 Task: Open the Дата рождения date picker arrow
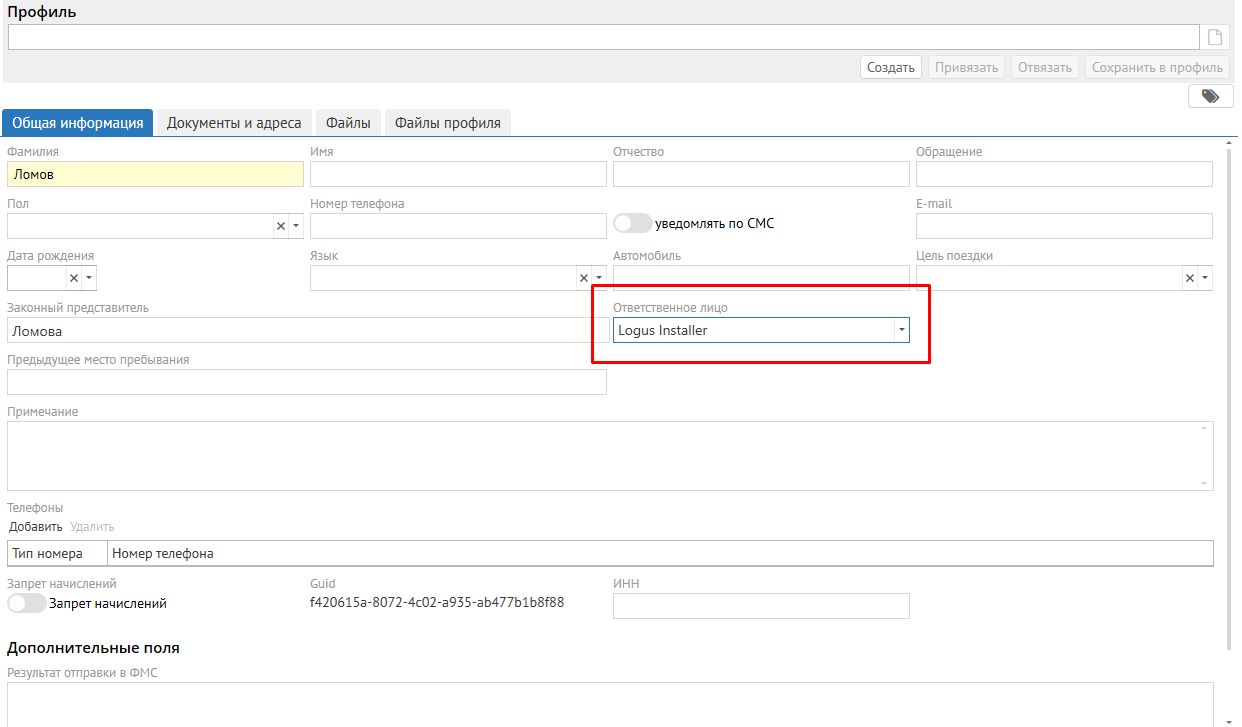[x=89, y=278]
